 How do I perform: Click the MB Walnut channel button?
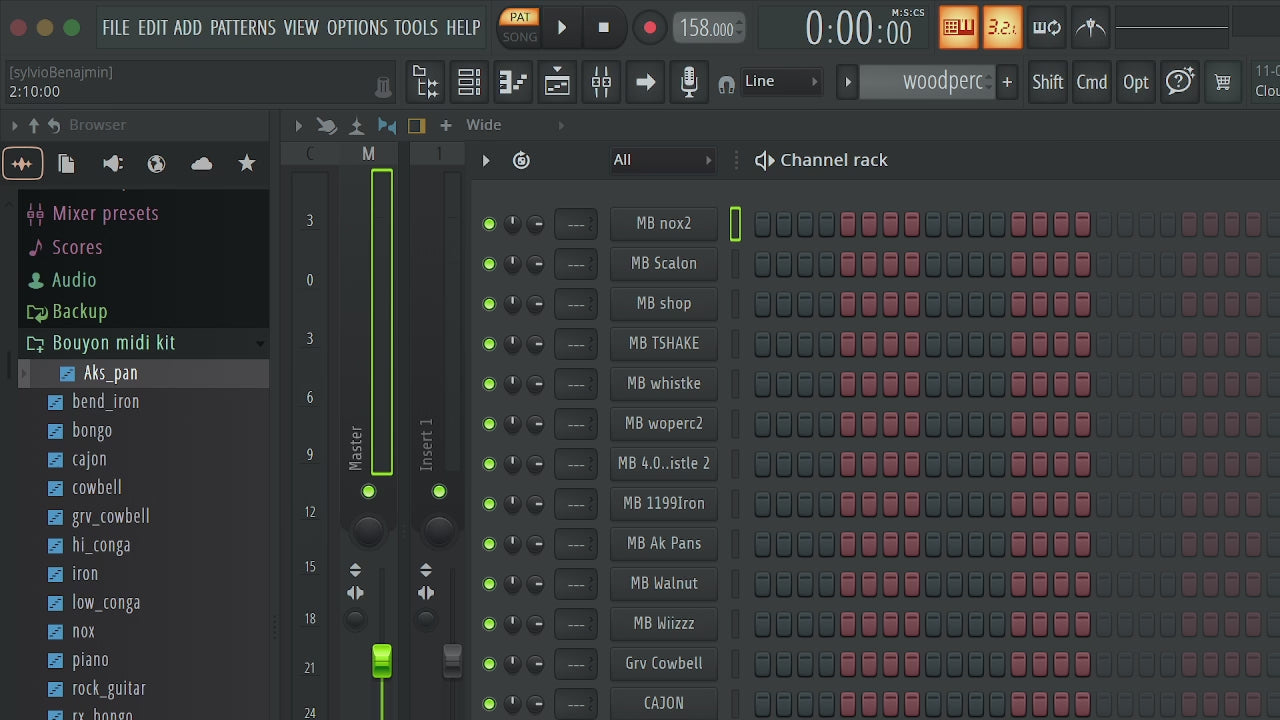[x=664, y=583]
